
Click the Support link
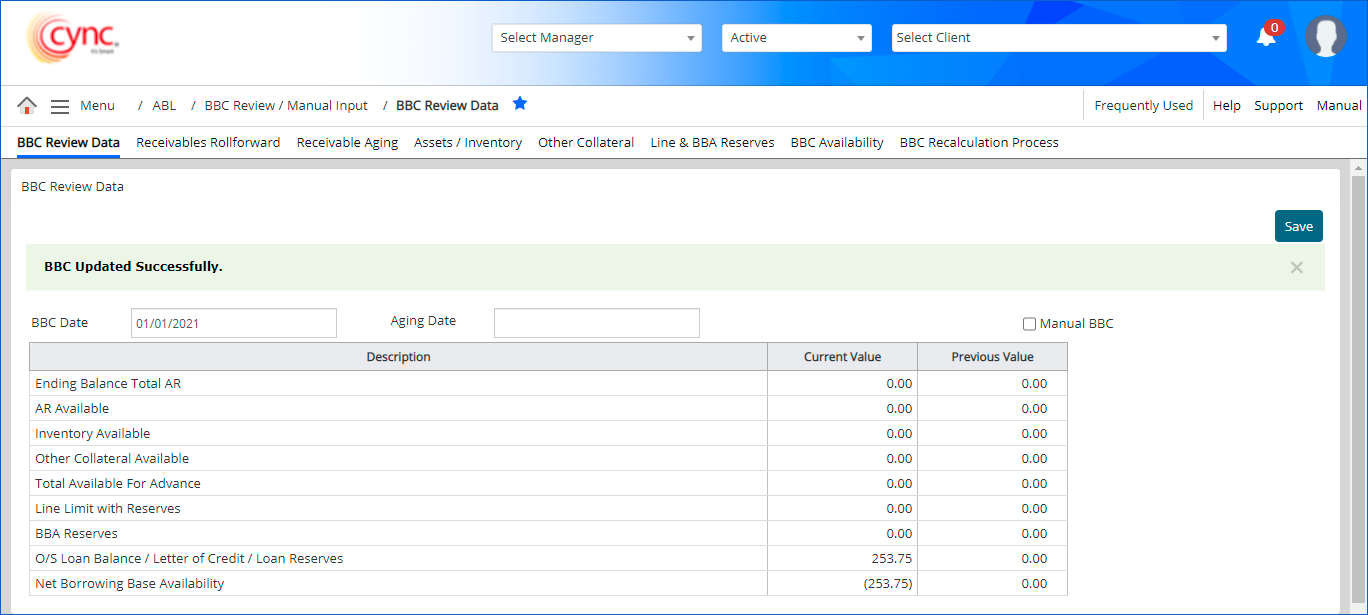click(1278, 106)
